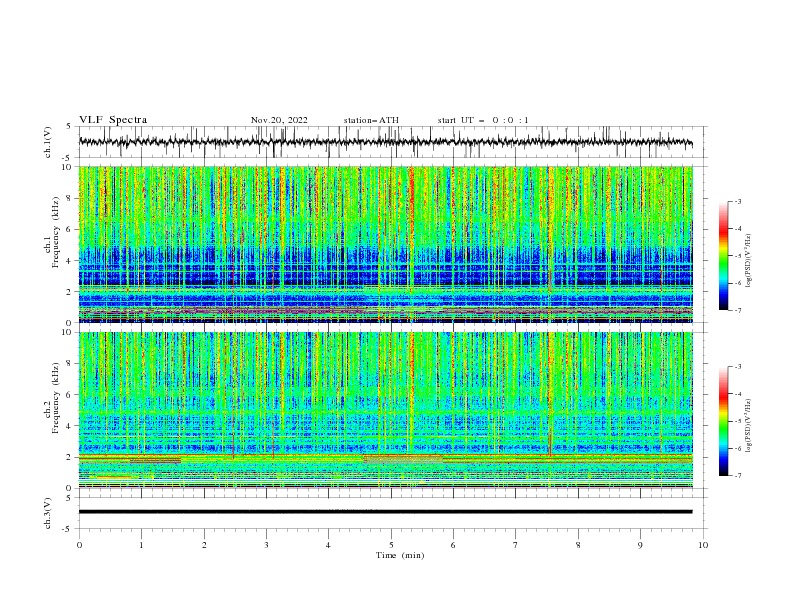Click the "6" kHz tick on ch.1 axis

[70, 229]
